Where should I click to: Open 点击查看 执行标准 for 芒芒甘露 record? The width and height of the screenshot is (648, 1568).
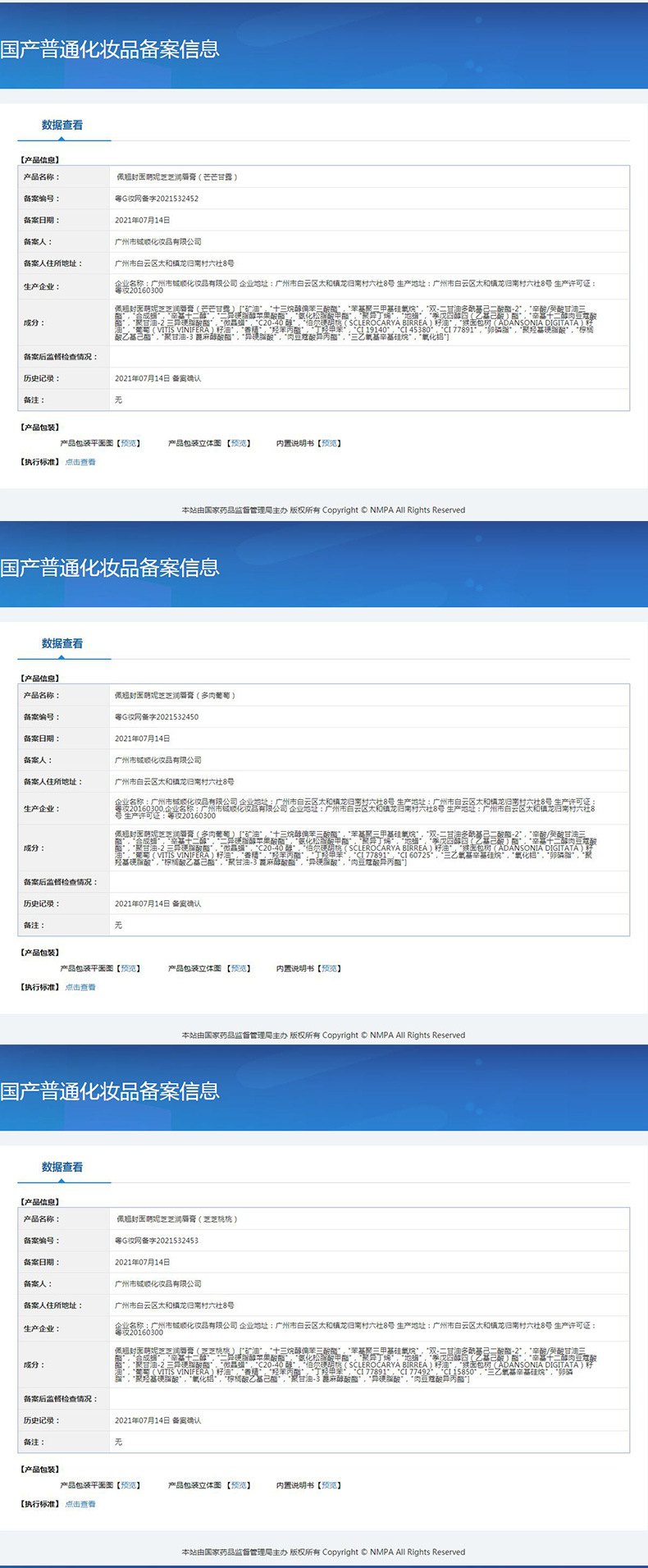pos(80,463)
